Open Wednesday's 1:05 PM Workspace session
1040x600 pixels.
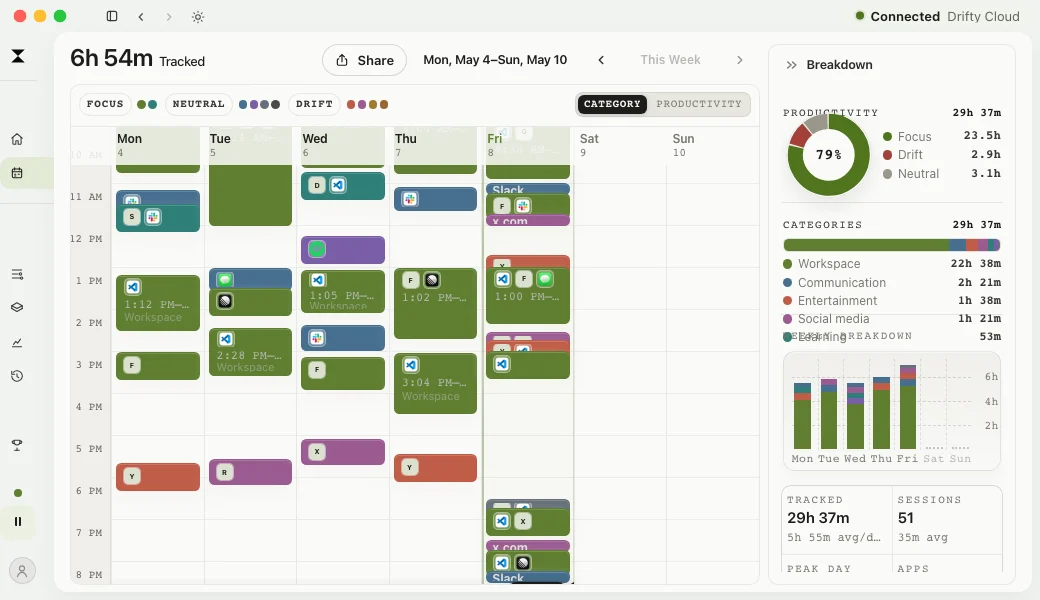point(343,291)
